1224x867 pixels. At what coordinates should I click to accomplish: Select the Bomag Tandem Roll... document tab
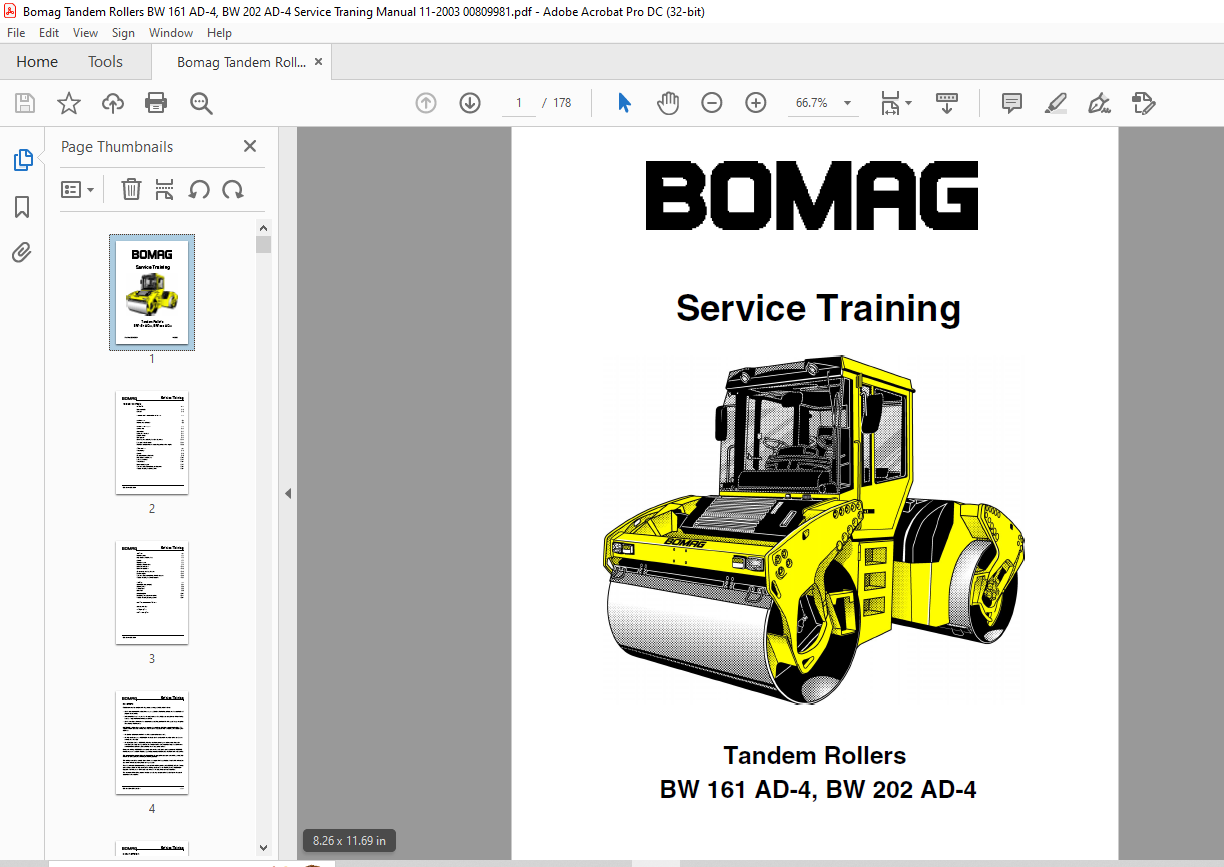241,62
